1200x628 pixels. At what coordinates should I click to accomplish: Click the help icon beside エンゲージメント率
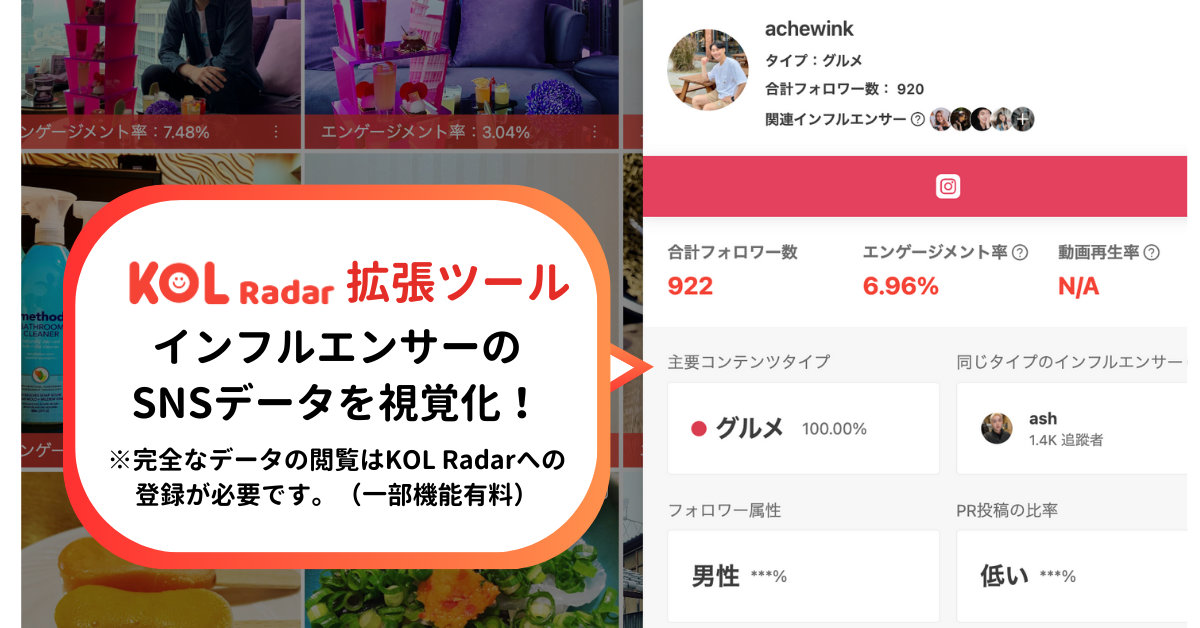[1020, 253]
